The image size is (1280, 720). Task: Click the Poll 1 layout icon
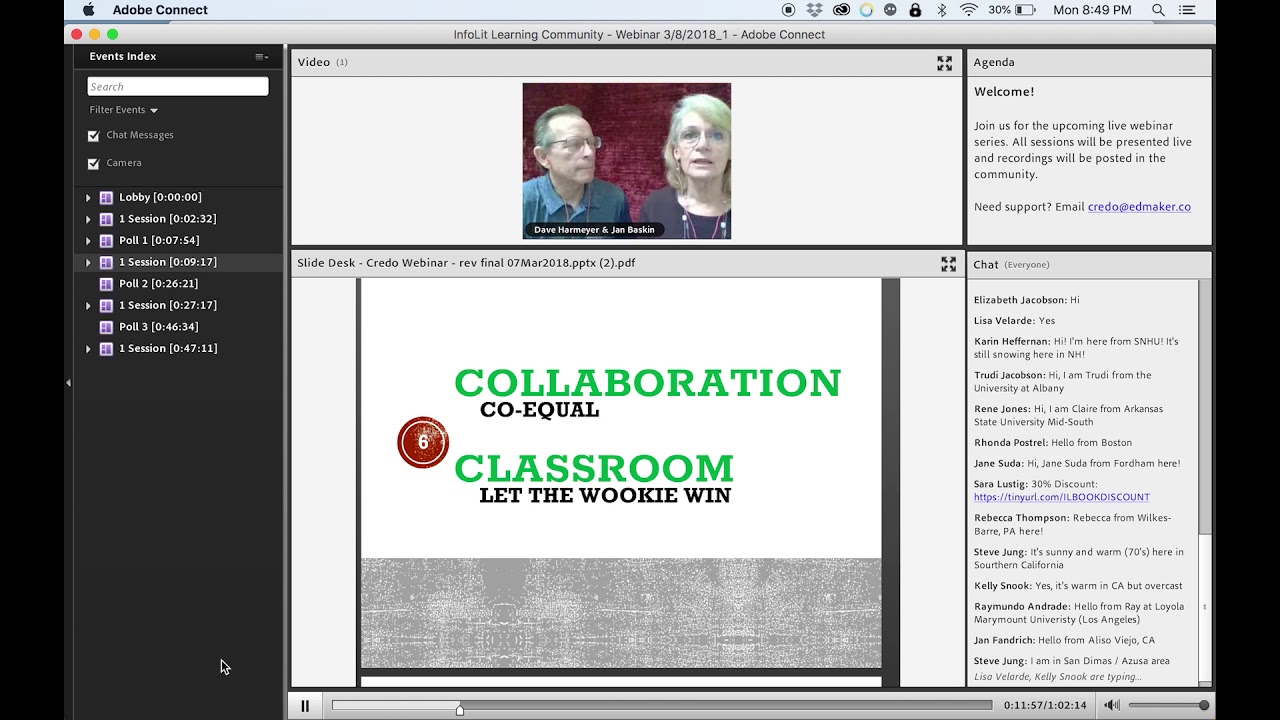click(x=106, y=241)
